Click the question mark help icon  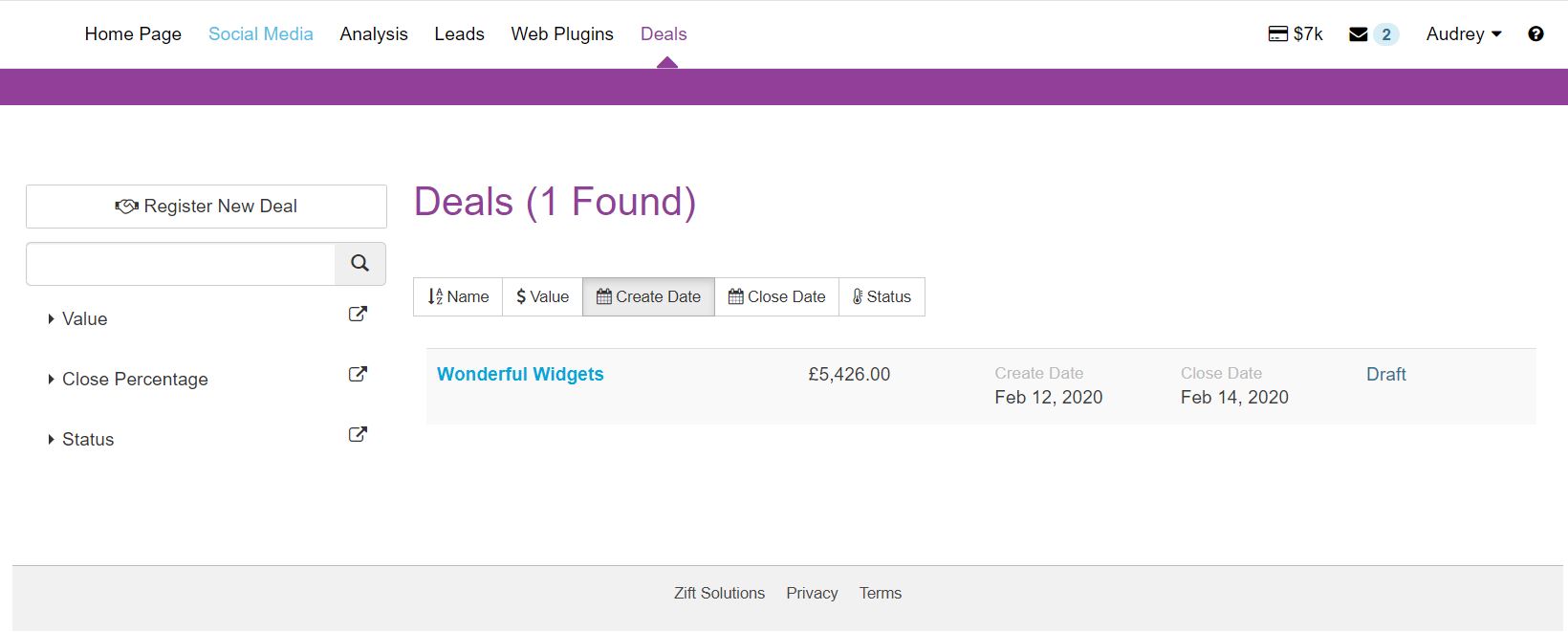1535,34
